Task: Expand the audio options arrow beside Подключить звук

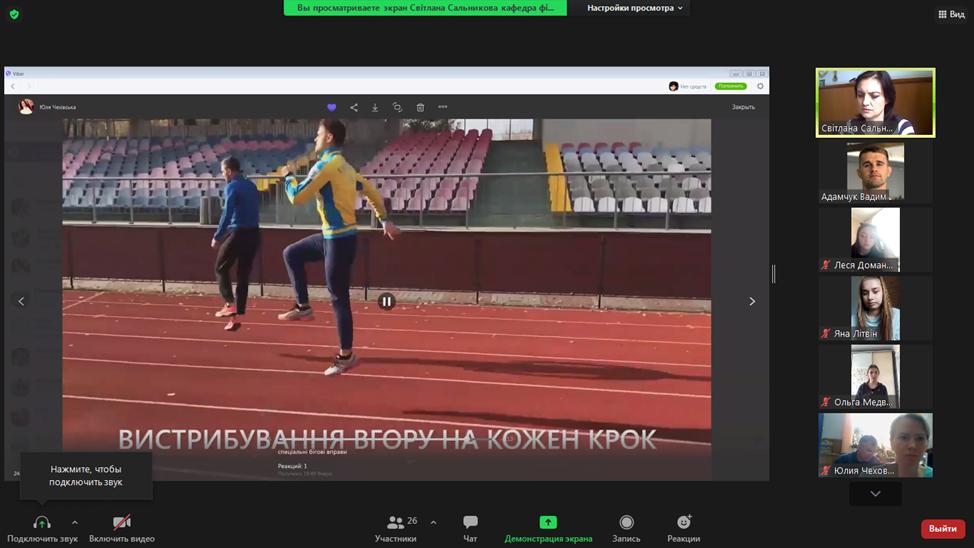Action: (x=75, y=522)
